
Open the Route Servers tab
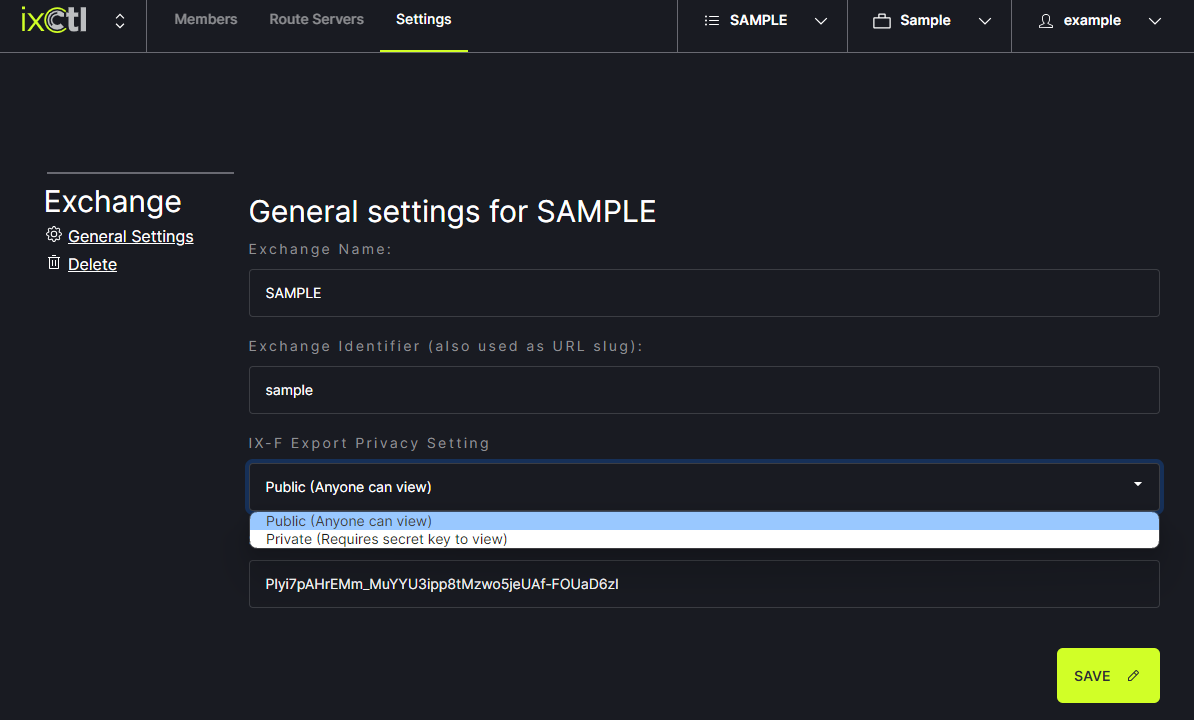(x=316, y=19)
